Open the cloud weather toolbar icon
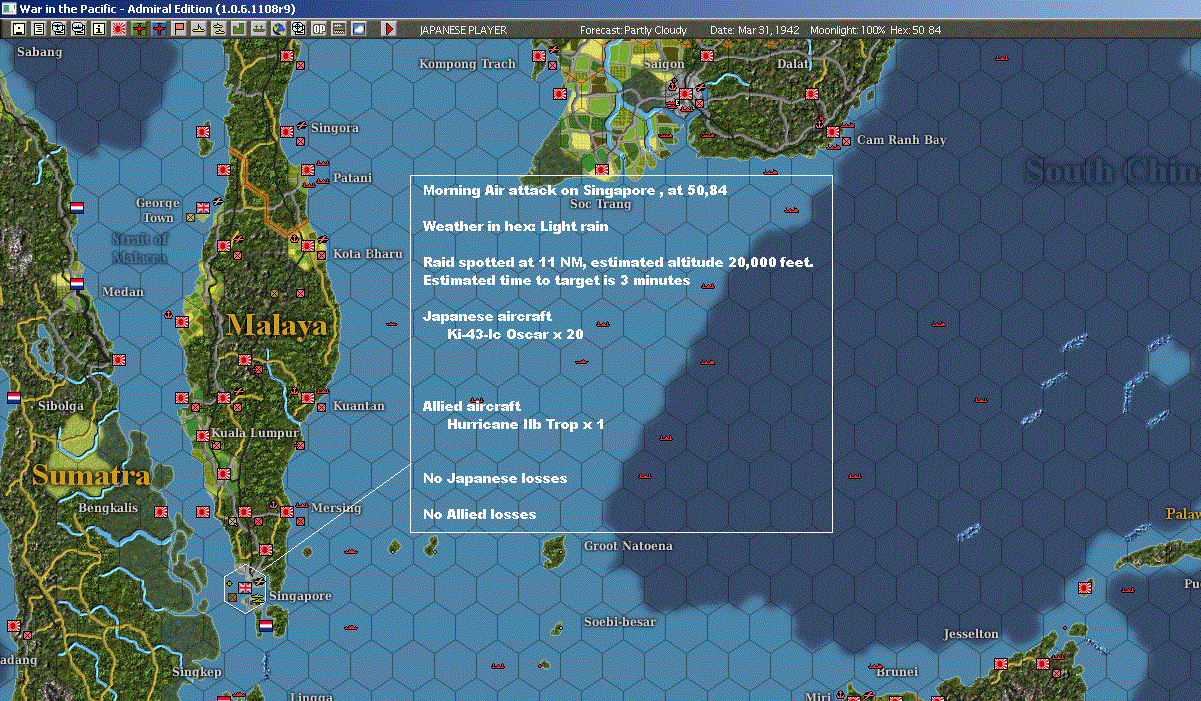This screenshot has height=701, width=1201. [358, 29]
